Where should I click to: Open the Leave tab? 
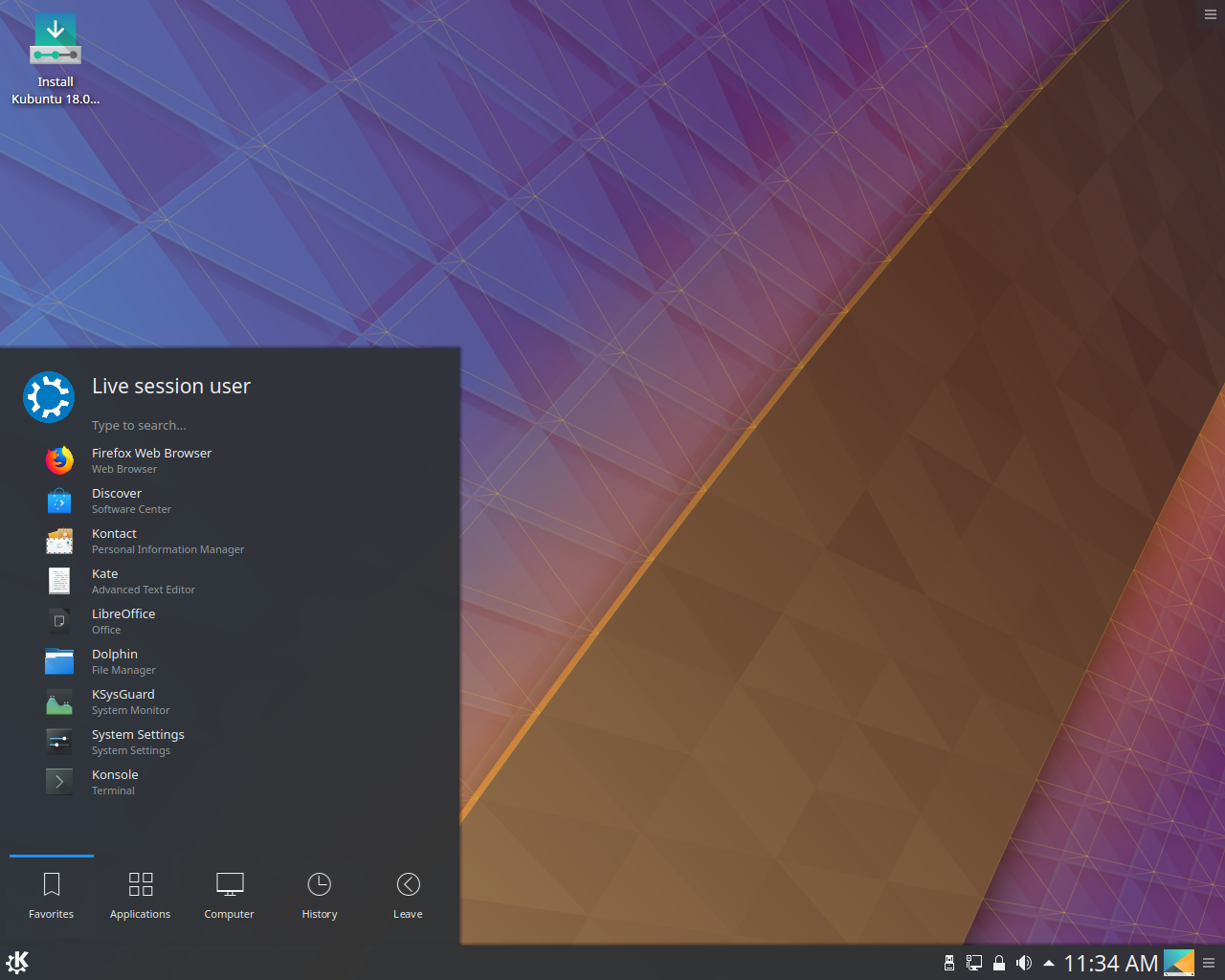point(408,897)
